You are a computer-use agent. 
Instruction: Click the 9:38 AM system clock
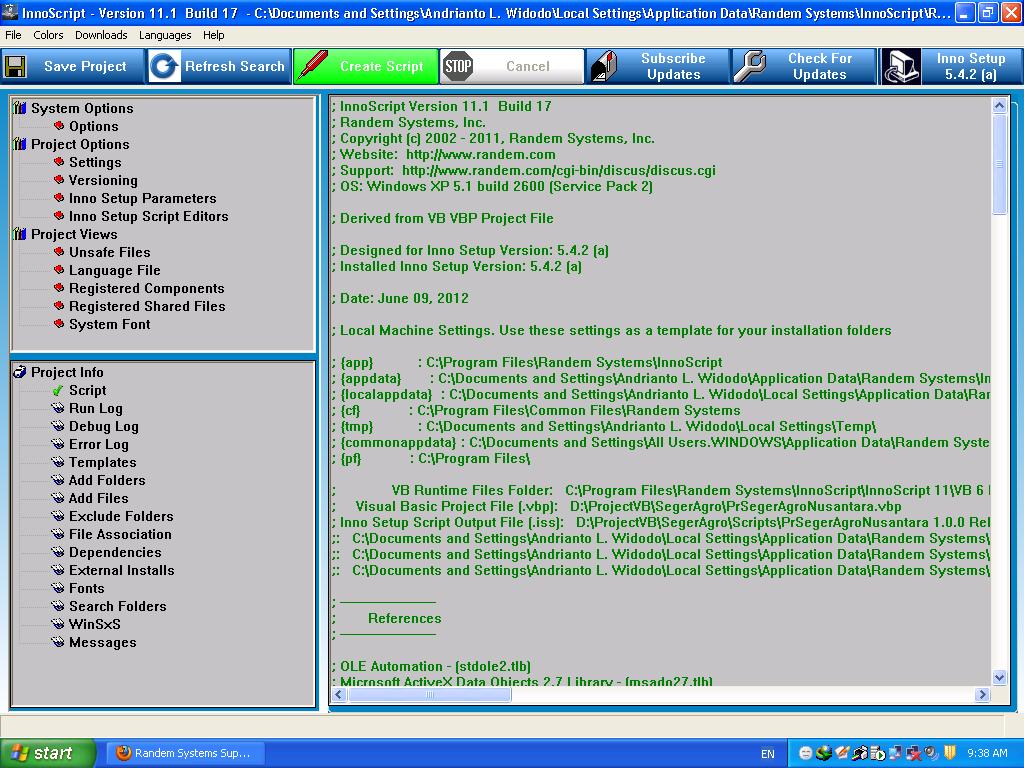click(987, 754)
